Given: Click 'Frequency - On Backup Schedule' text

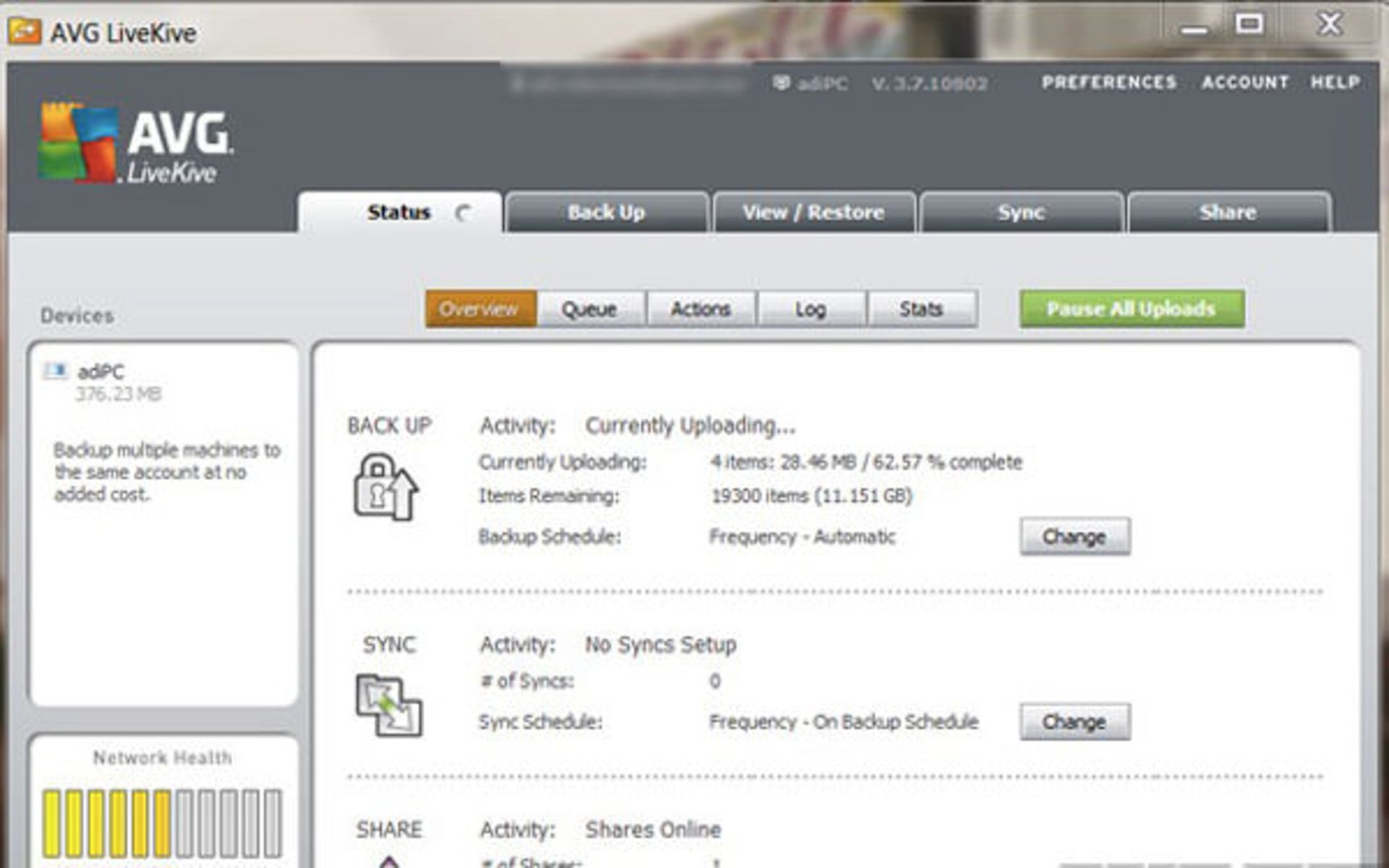Looking at the screenshot, I should [x=844, y=722].
